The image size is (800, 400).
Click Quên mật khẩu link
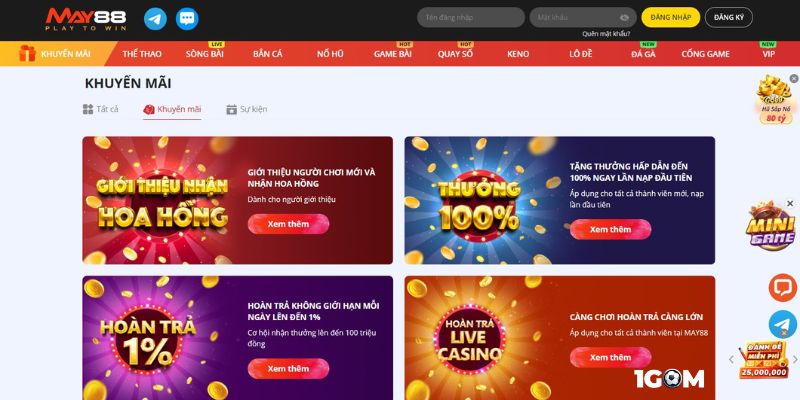(x=606, y=34)
